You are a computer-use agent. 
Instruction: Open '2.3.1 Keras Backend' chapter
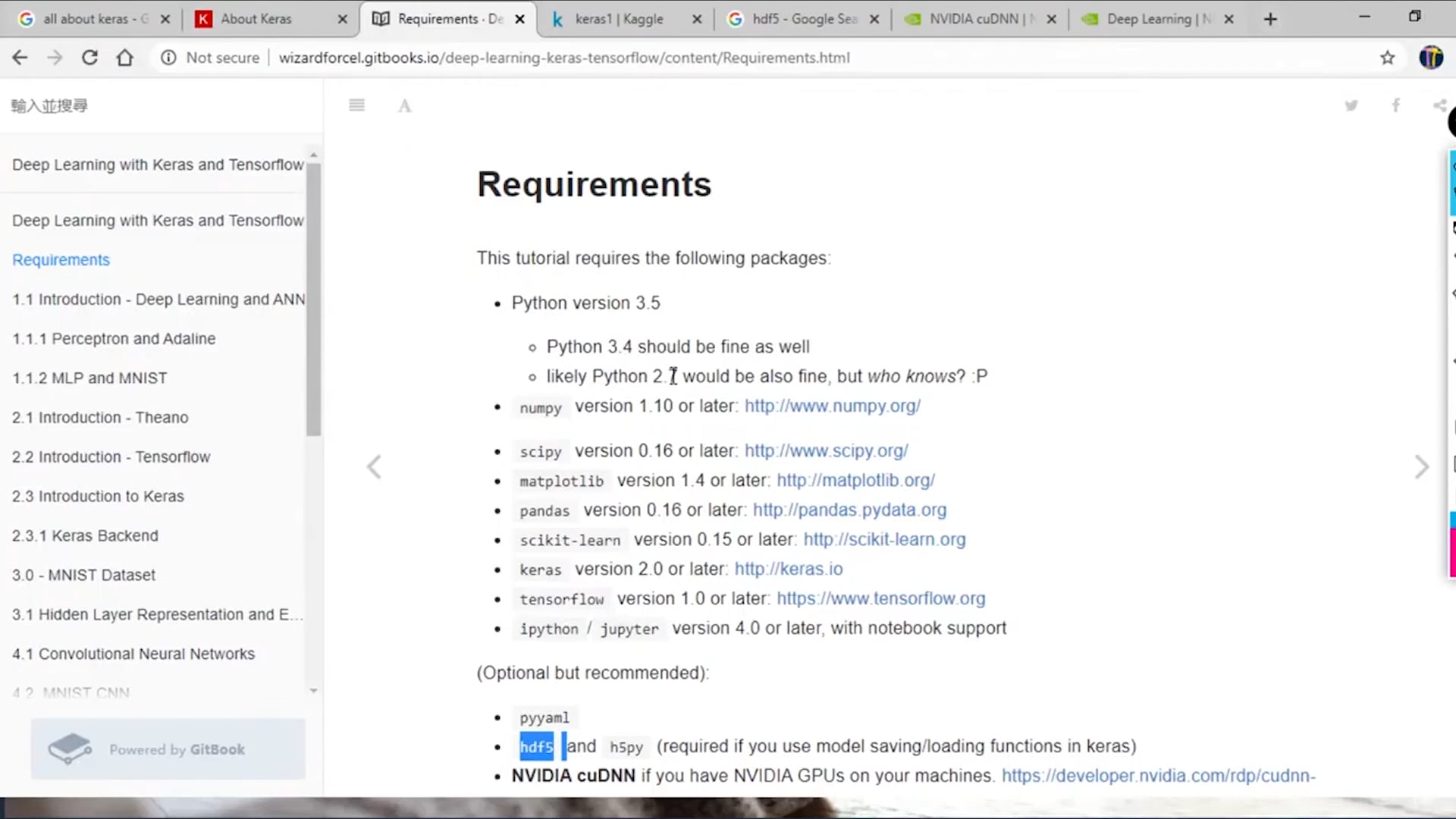click(x=85, y=536)
